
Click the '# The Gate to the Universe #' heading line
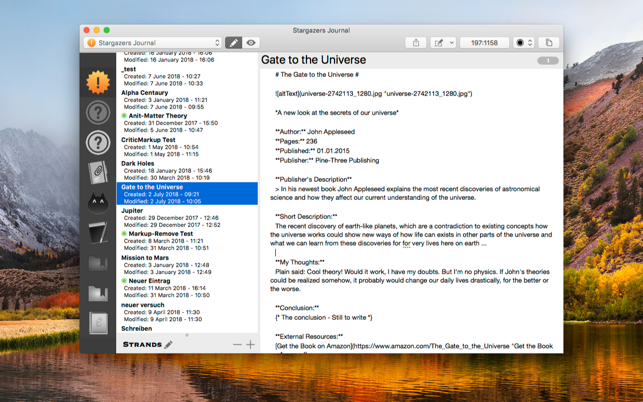317,75
